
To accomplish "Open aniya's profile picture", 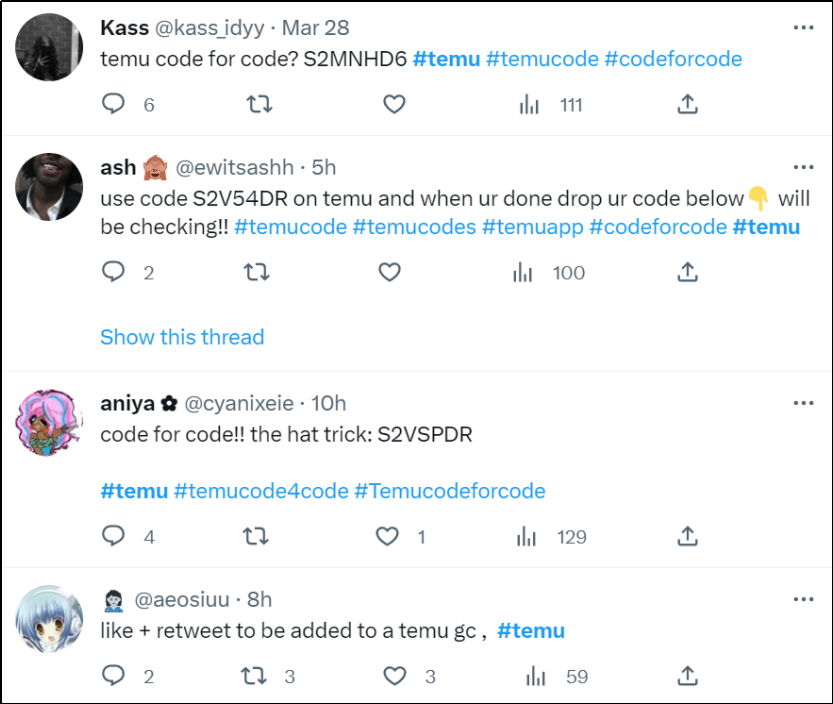I will tap(49, 422).
